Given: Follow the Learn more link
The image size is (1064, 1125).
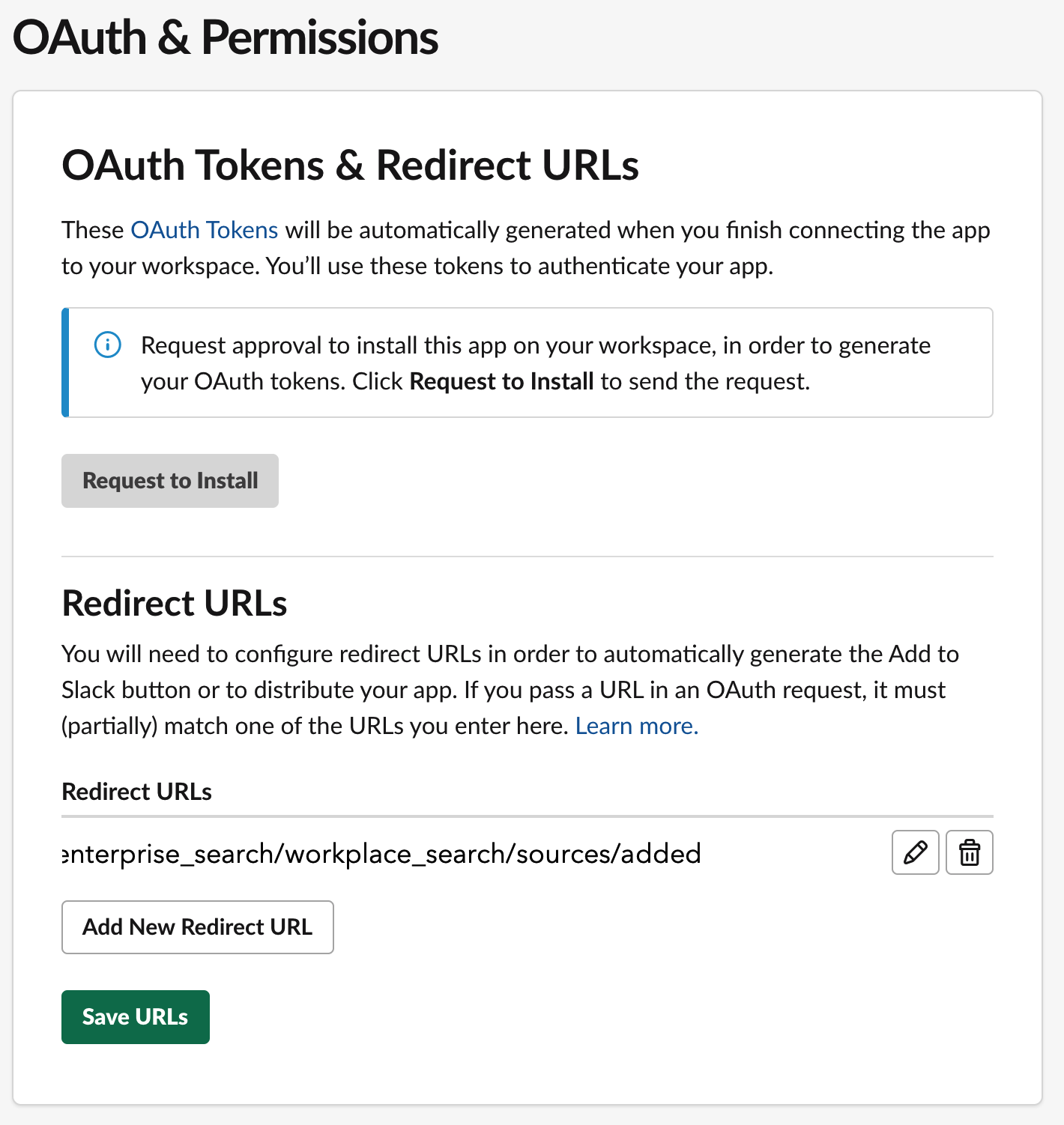Looking at the screenshot, I should click(636, 726).
